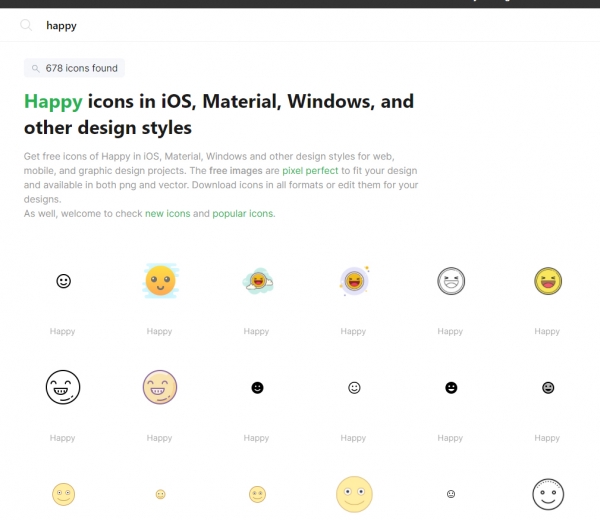Viewport: 600px width, 520px height.
Task: Open the 'new icons' link
Action: coord(168,214)
